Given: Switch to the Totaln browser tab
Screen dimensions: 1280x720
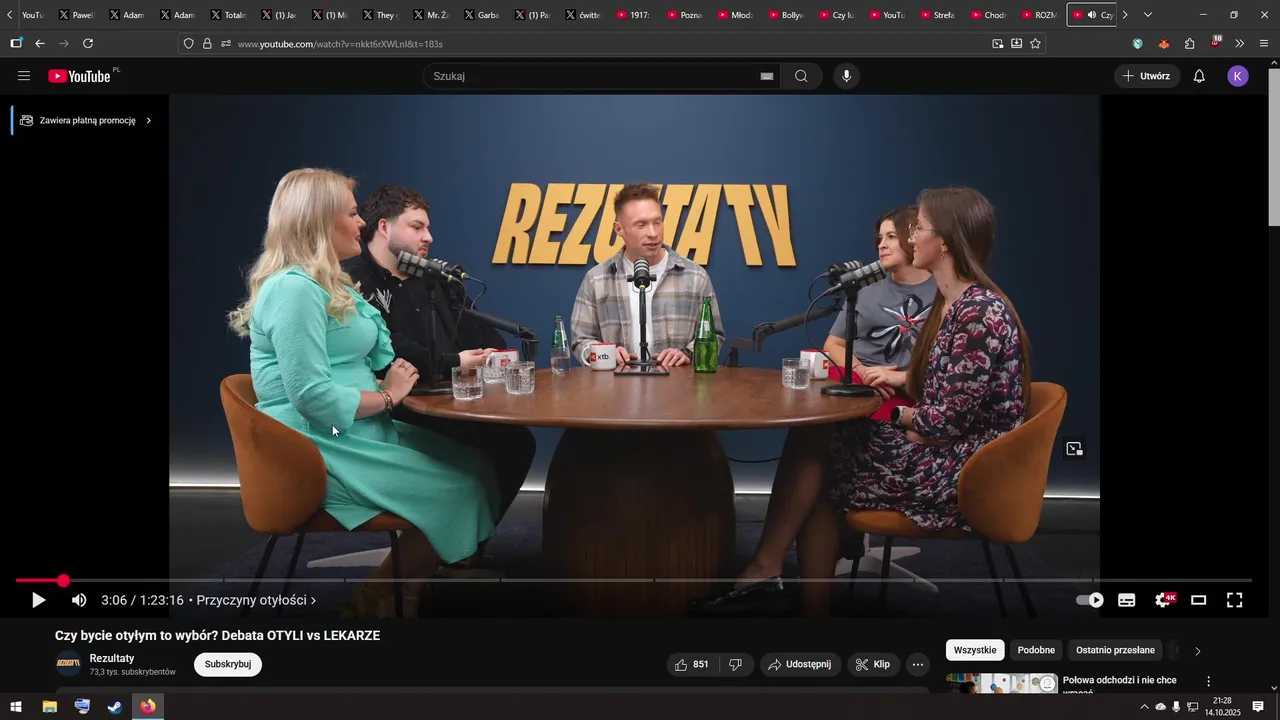Looking at the screenshot, I should pyautogui.click(x=228, y=15).
